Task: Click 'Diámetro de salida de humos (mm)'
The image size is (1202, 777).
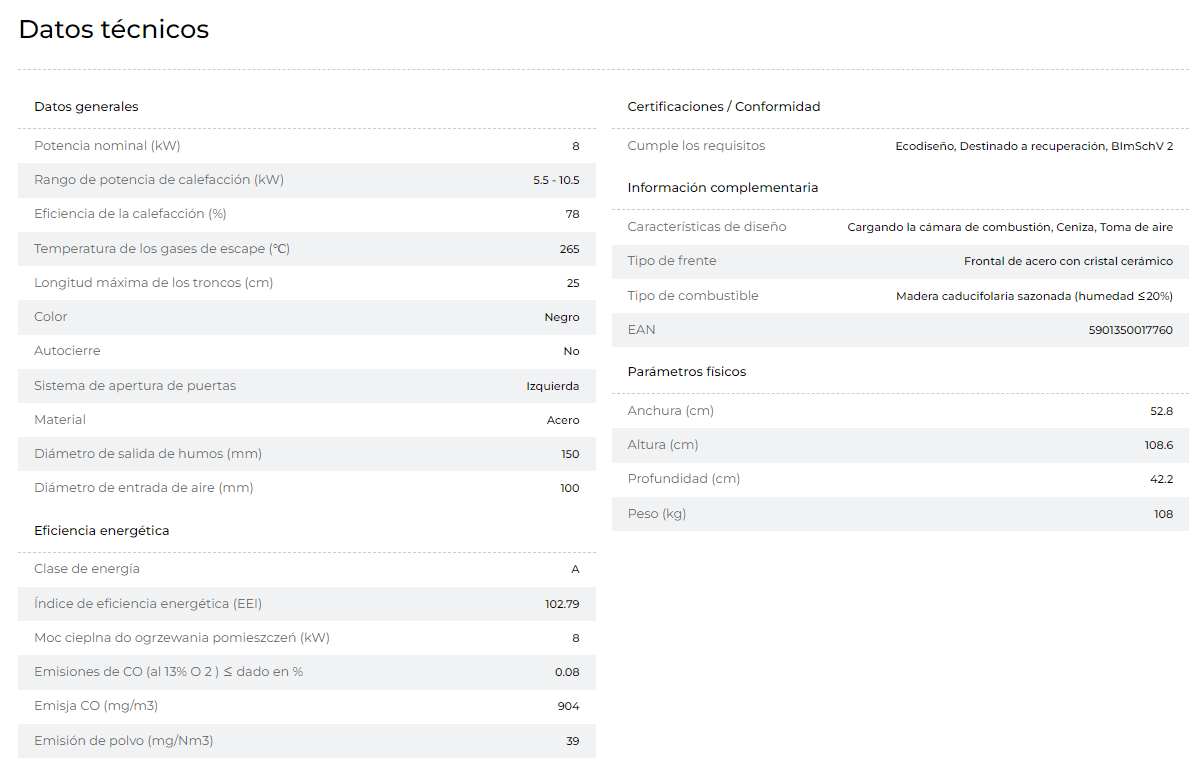Action: 148,454
